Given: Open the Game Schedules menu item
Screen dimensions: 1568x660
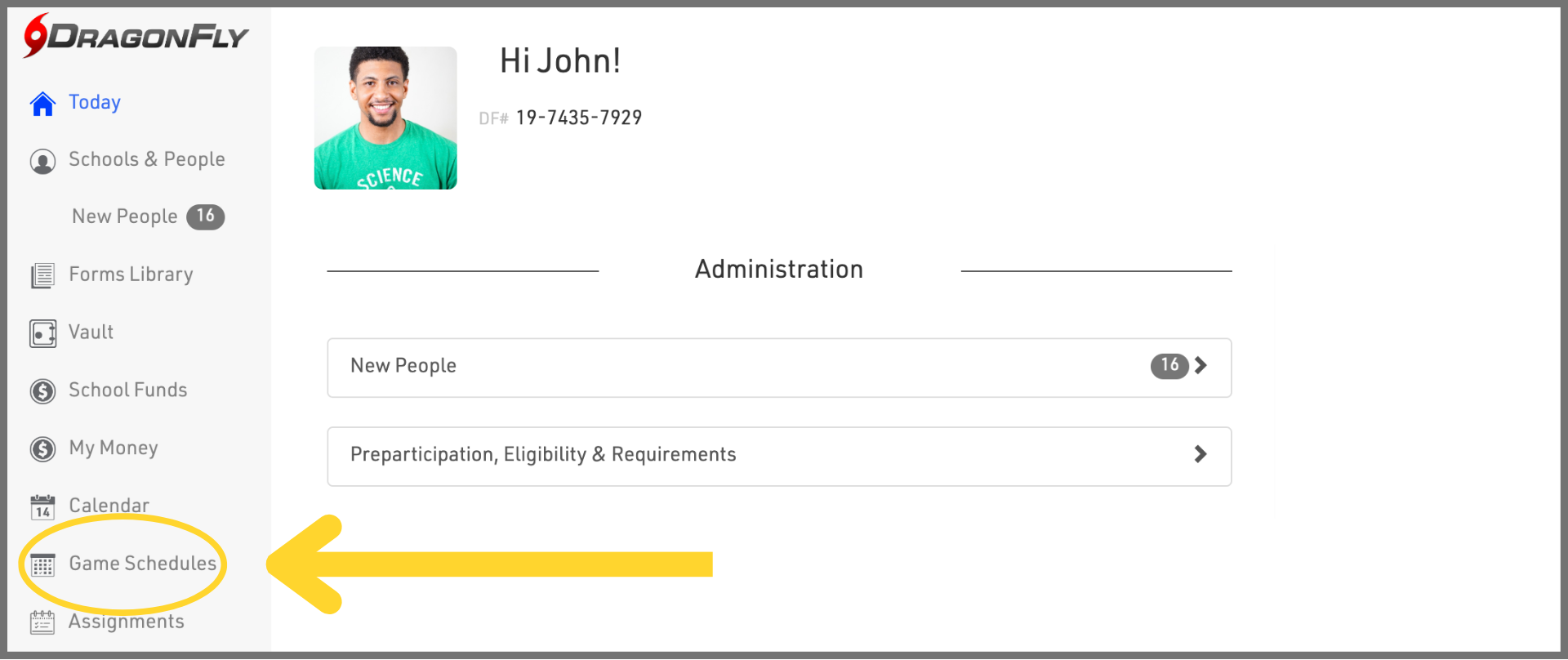Looking at the screenshot, I should [142, 564].
